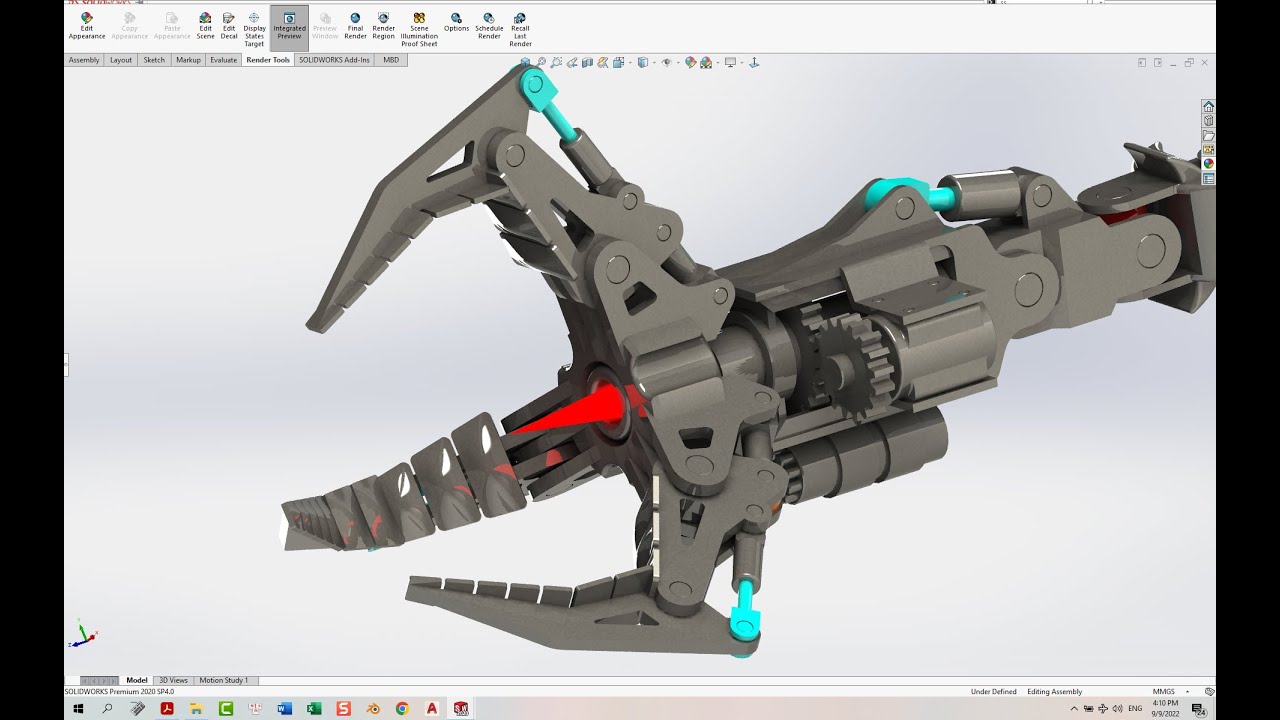1280x720 pixels.
Task: Open notification center with 24 notifications
Action: (x=1199, y=709)
